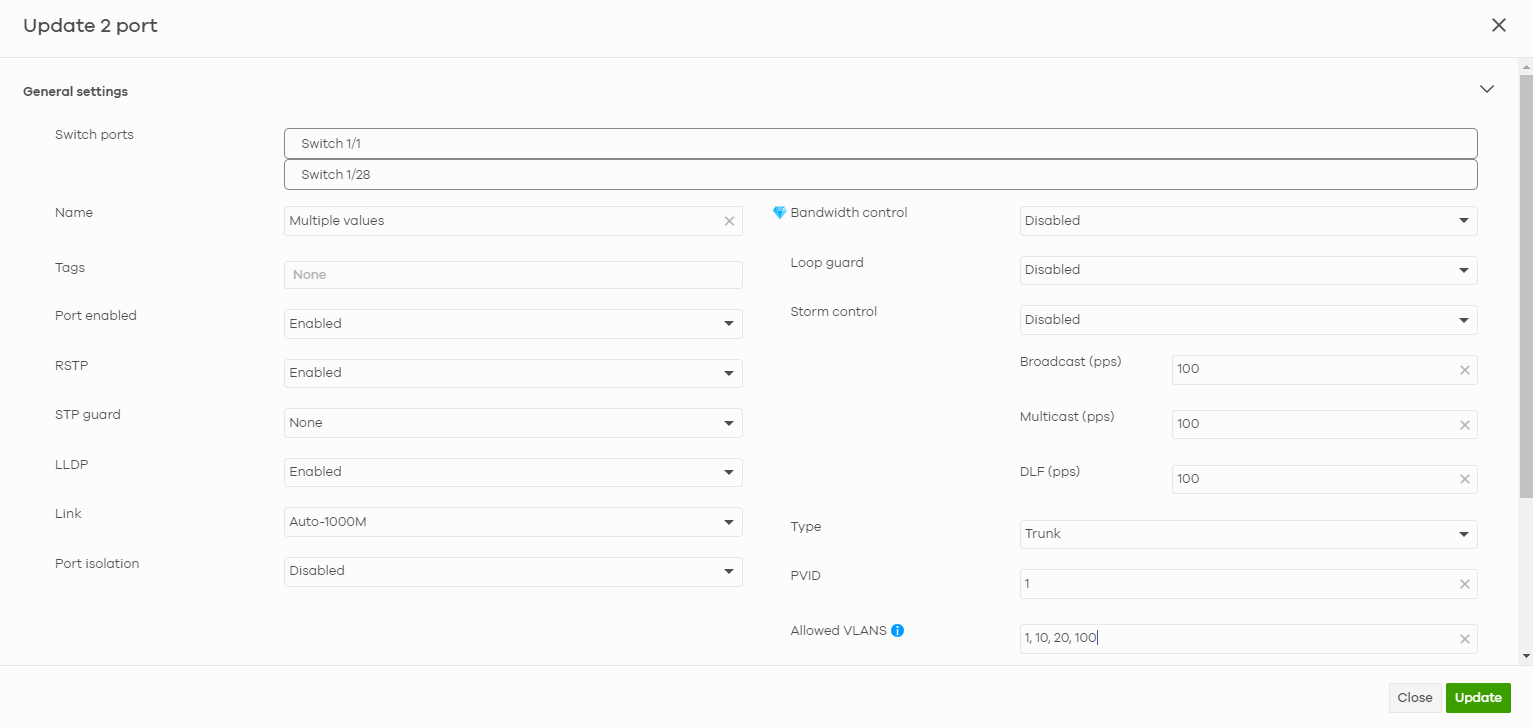Clear the Broadcast (pps) value
This screenshot has height=728, width=1533.
tap(1464, 370)
